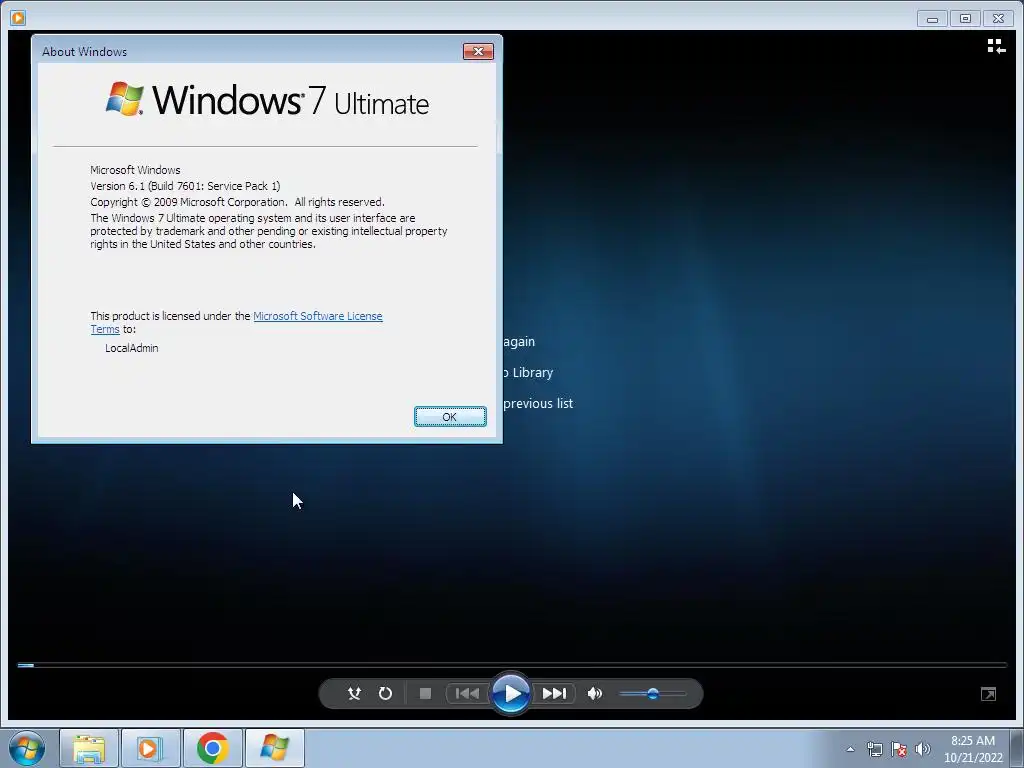Viewport: 1024px width, 768px height.
Task: Close the Media Player window
Action: 999,18
